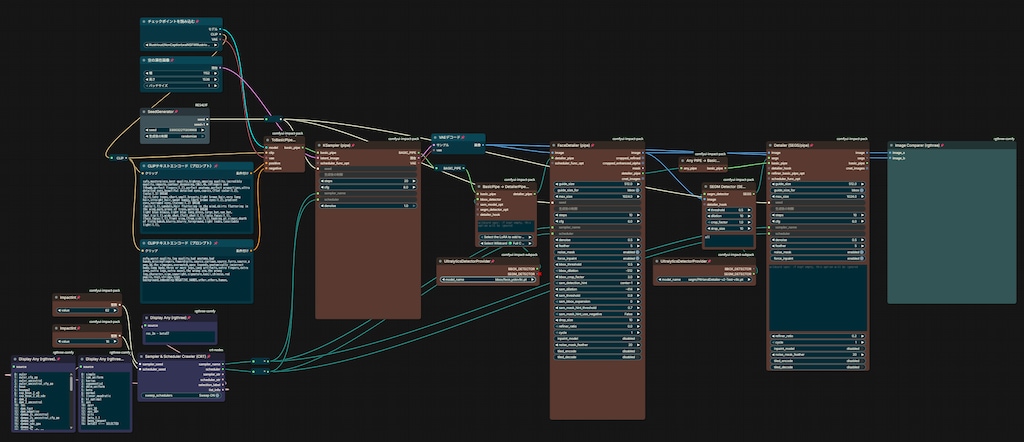Click the pin icon on the Detailer (SEGS/pipe) title
The image size is (1024, 442).
pyautogui.click(x=813, y=145)
